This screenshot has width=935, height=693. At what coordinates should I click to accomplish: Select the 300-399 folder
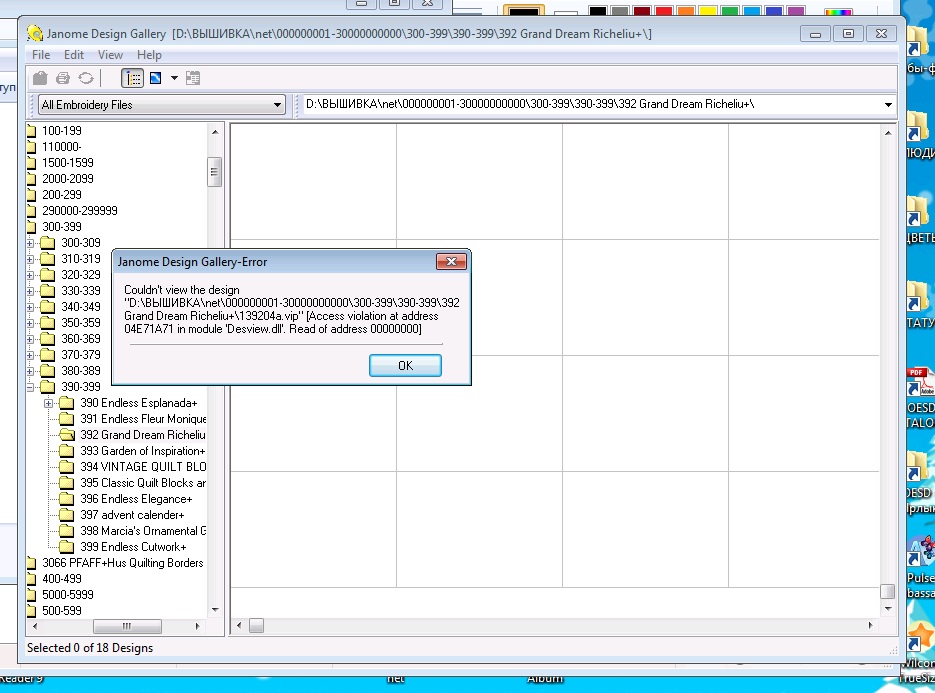[61, 227]
